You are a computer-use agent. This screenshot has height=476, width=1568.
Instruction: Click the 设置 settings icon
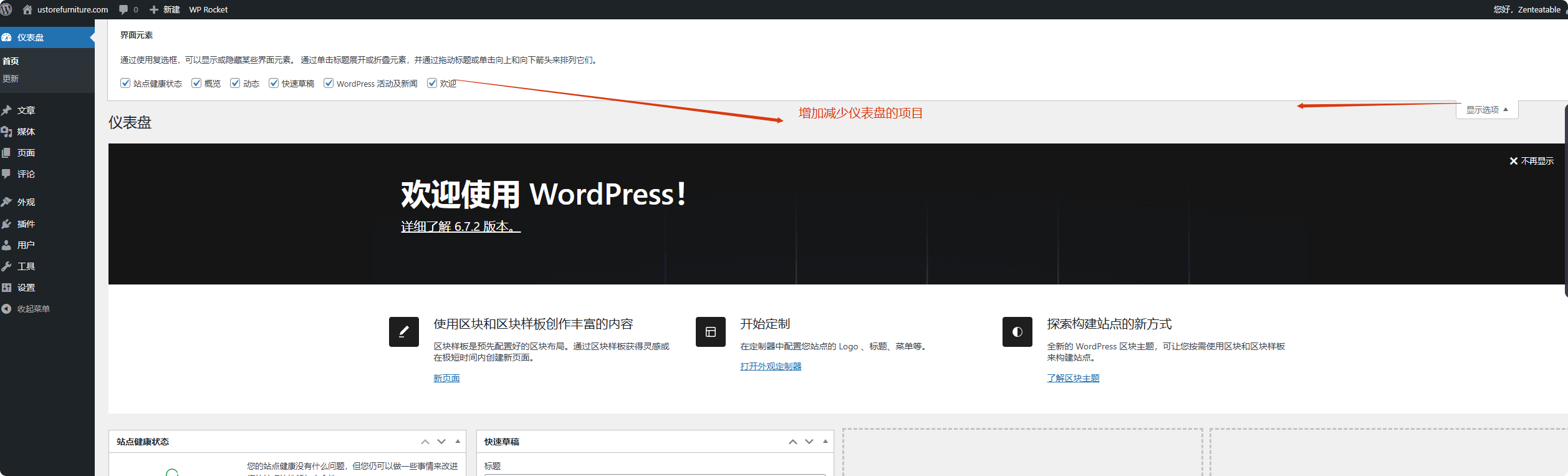[7, 288]
